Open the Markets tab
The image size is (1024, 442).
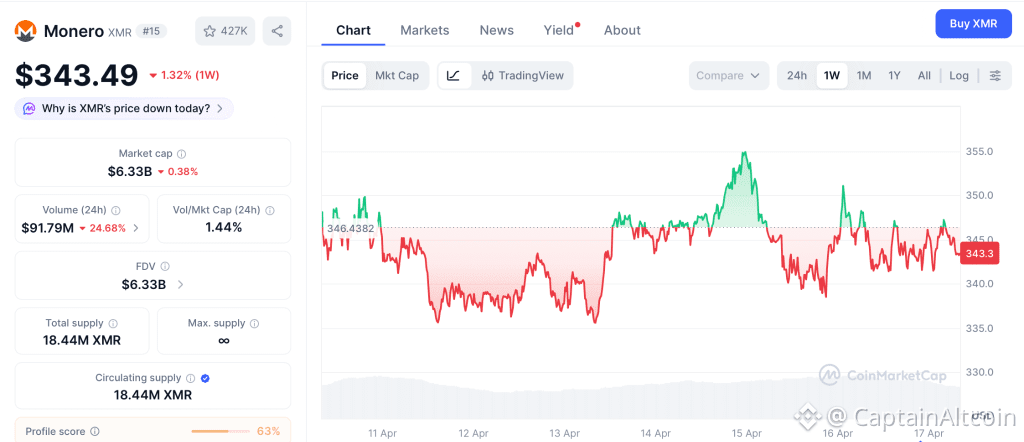(x=425, y=30)
